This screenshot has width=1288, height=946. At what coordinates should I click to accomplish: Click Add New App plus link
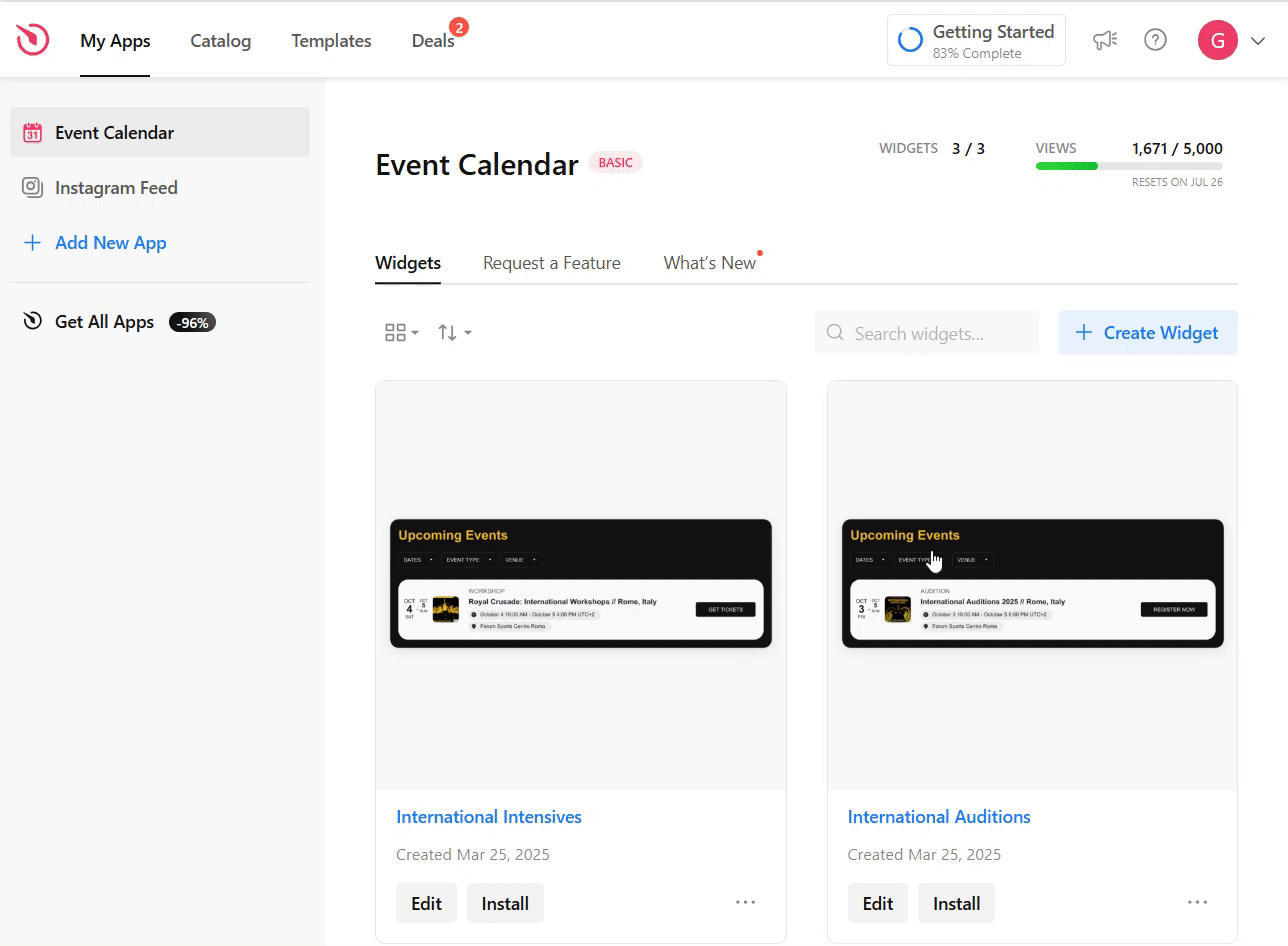point(110,243)
